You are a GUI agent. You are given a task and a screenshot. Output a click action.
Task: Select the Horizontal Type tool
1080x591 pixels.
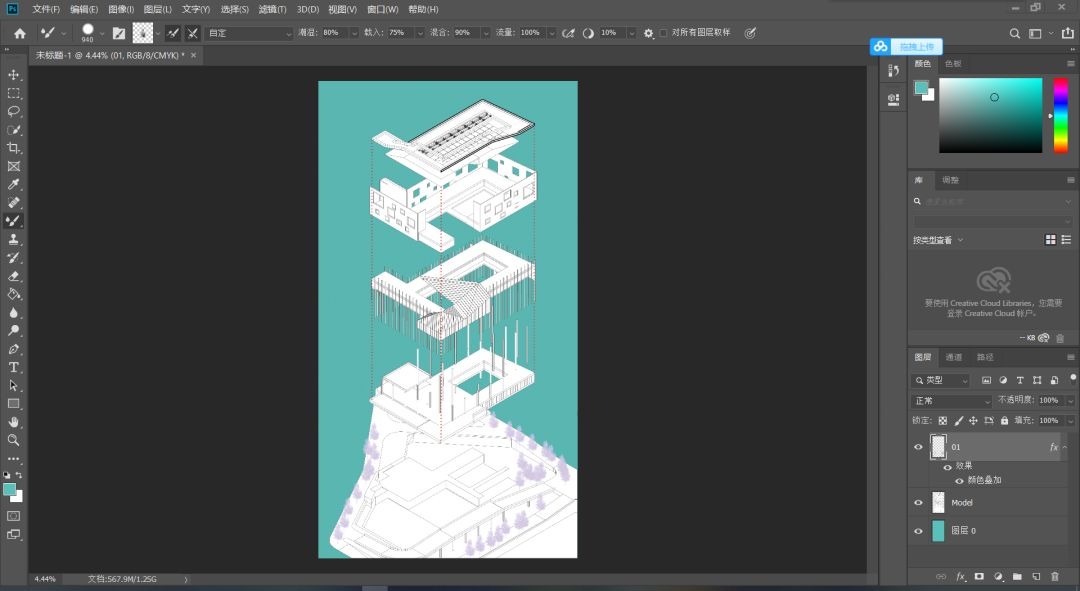14,367
